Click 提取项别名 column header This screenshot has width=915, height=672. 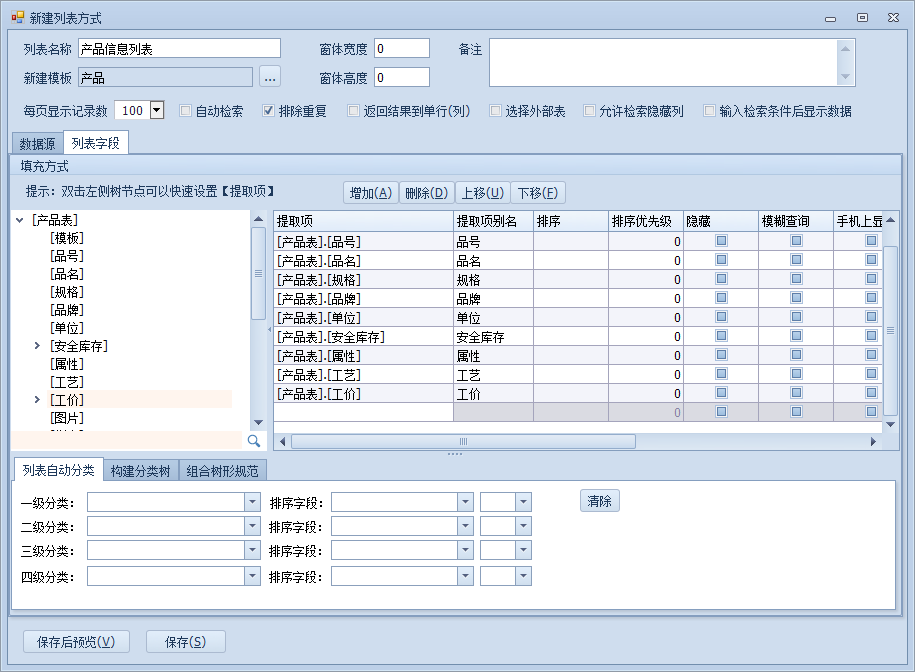coord(493,221)
